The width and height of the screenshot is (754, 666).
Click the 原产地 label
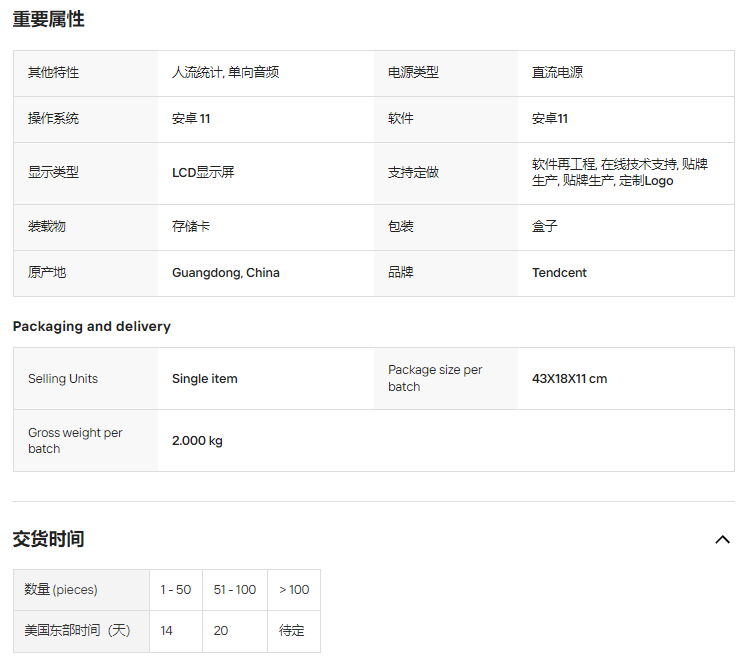click(x=47, y=273)
